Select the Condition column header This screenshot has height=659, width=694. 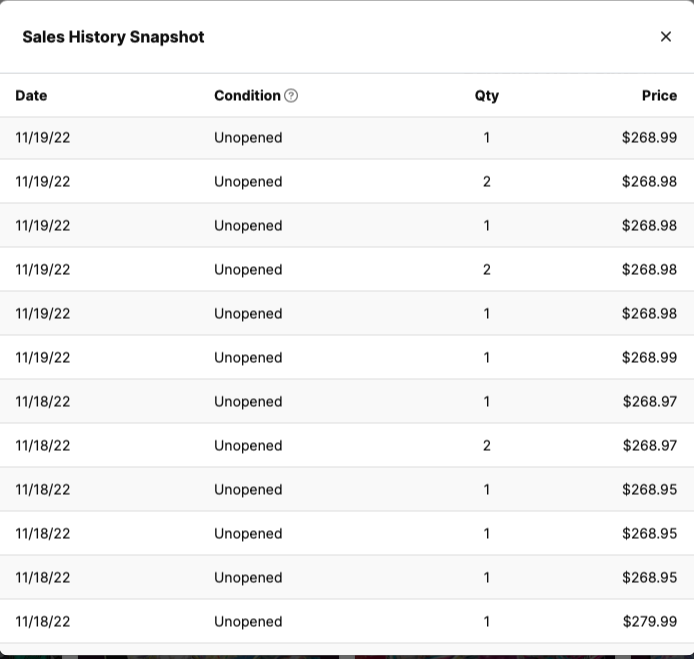pos(247,96)
